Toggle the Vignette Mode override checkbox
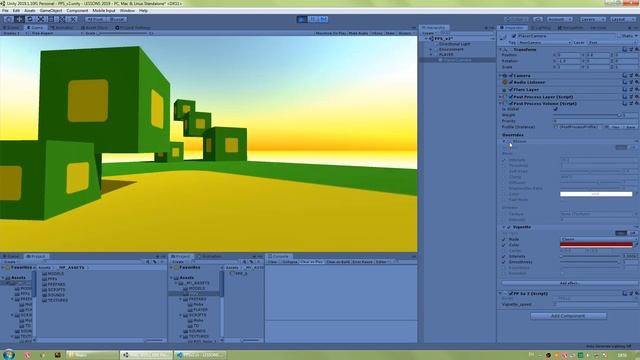The width and height of the screenshot is (640, 360). point(504,239)
